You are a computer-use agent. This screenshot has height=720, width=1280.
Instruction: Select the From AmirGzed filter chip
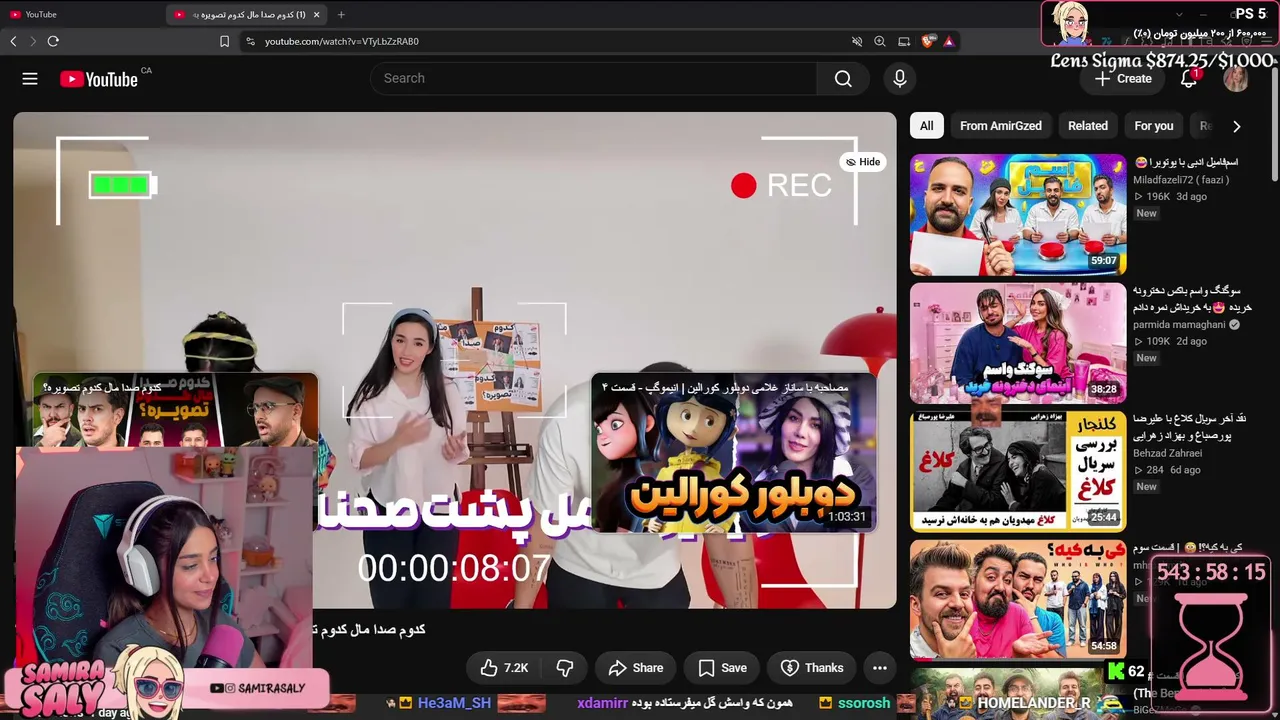click(x=1001, y=126)
